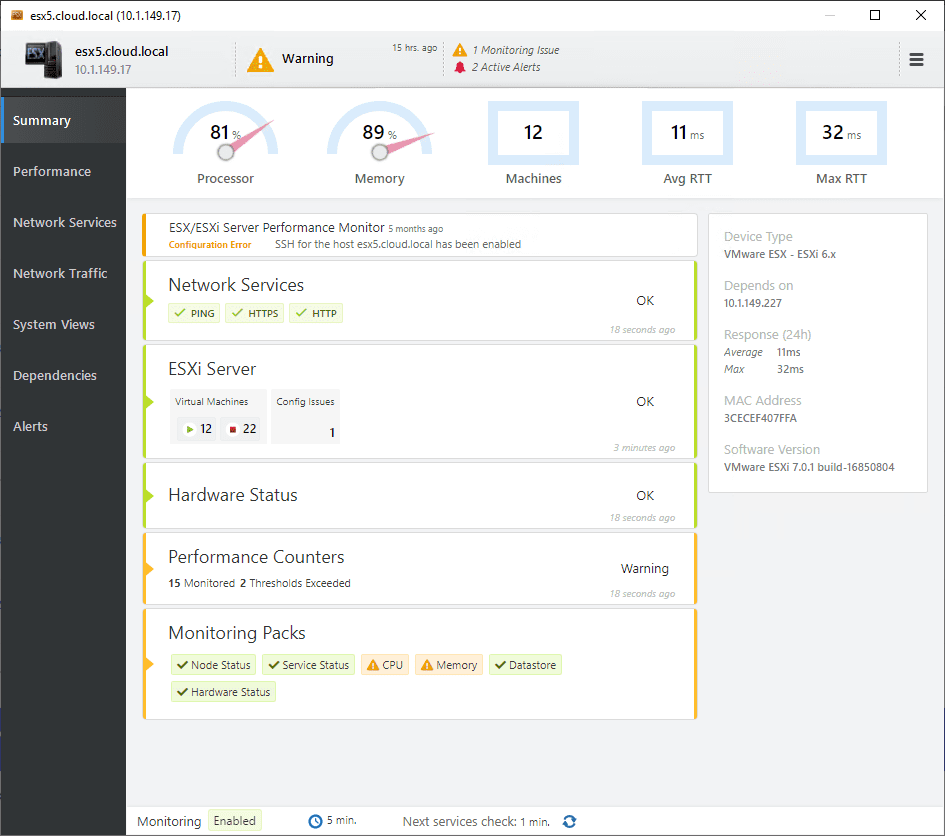This screenshot has height=836, width=945.
Task: Click the 1 Monitoring Issue link
Action: point(515,50)
